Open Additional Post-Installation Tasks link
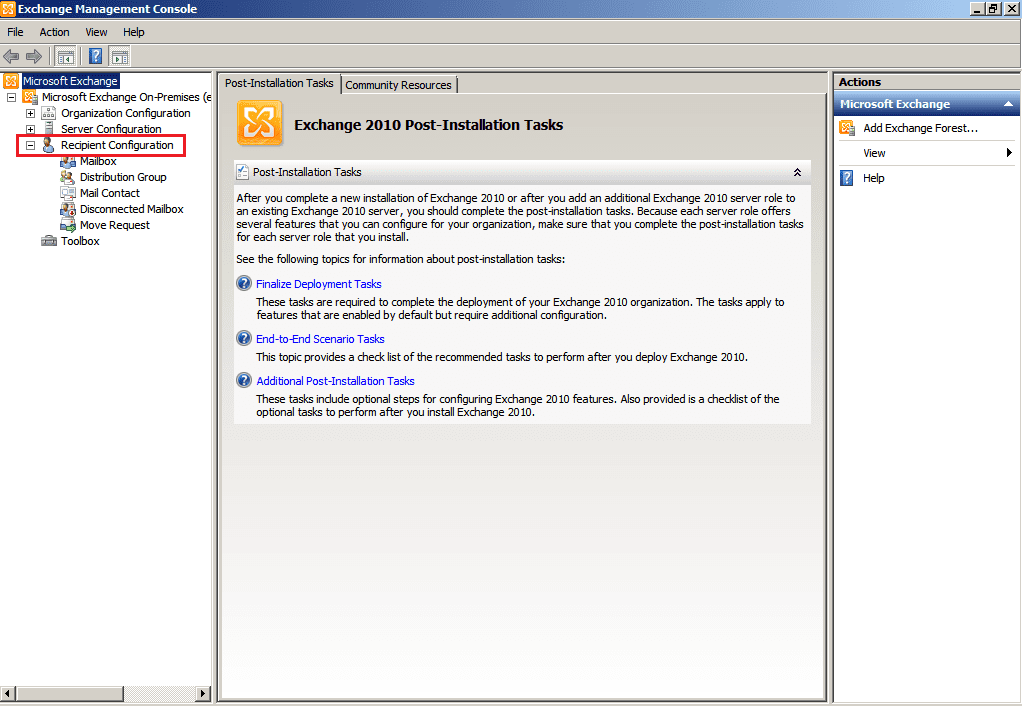 [x=335, y=381]
